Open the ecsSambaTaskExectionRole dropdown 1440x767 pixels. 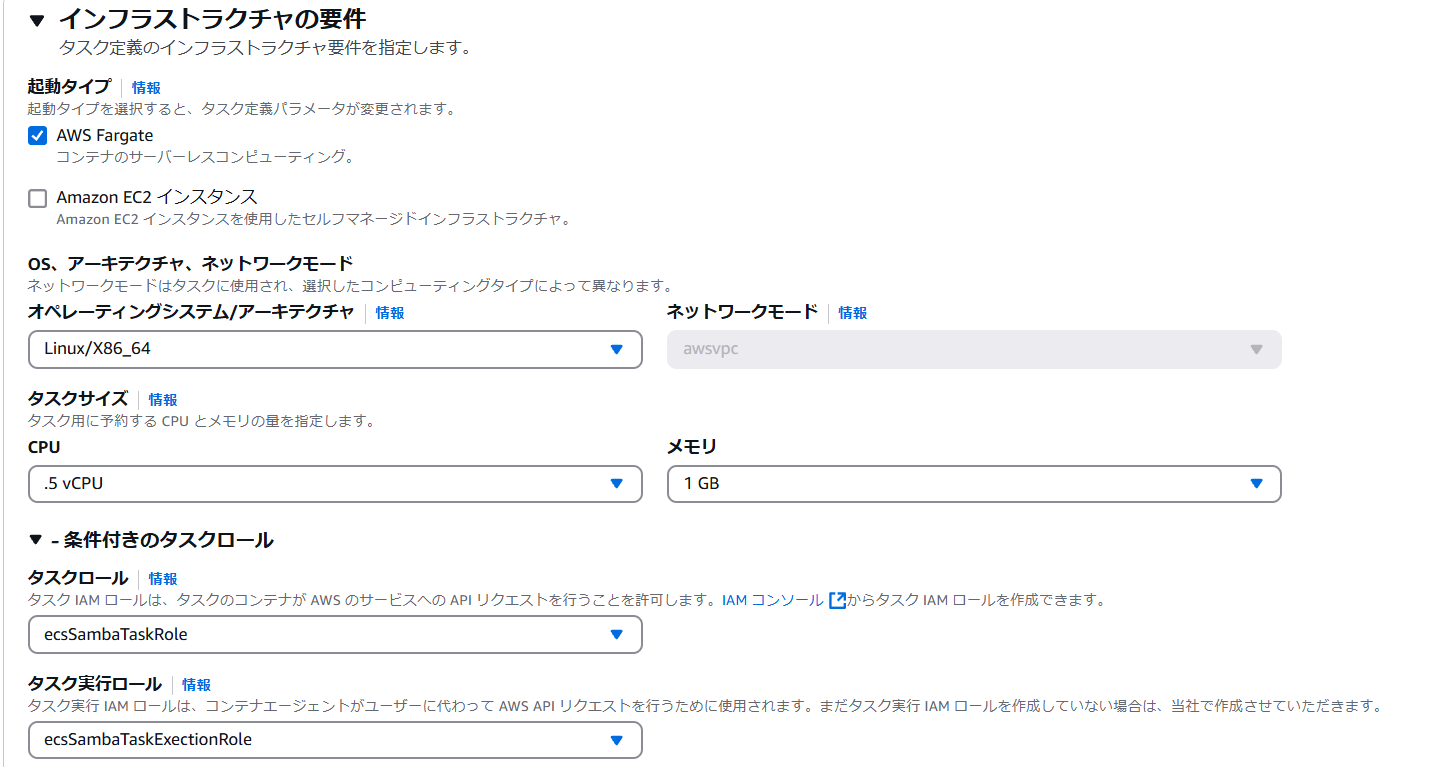point(335,740)
